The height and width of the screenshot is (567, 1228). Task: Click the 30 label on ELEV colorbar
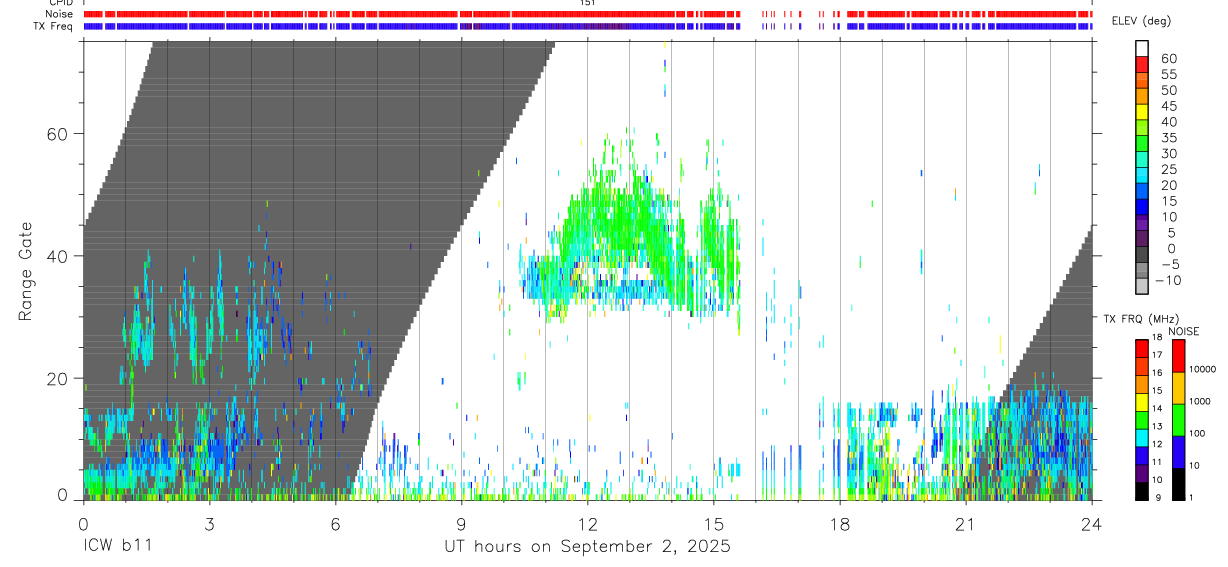point(1169,154)
